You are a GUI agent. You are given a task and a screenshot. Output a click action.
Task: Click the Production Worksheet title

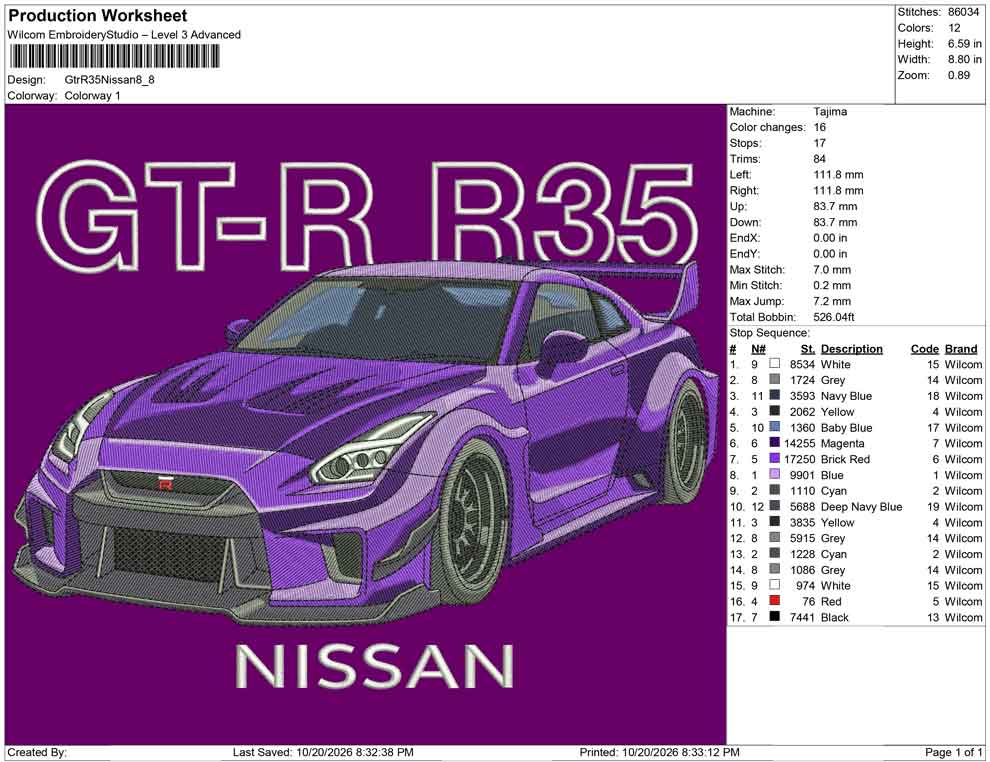98,16
